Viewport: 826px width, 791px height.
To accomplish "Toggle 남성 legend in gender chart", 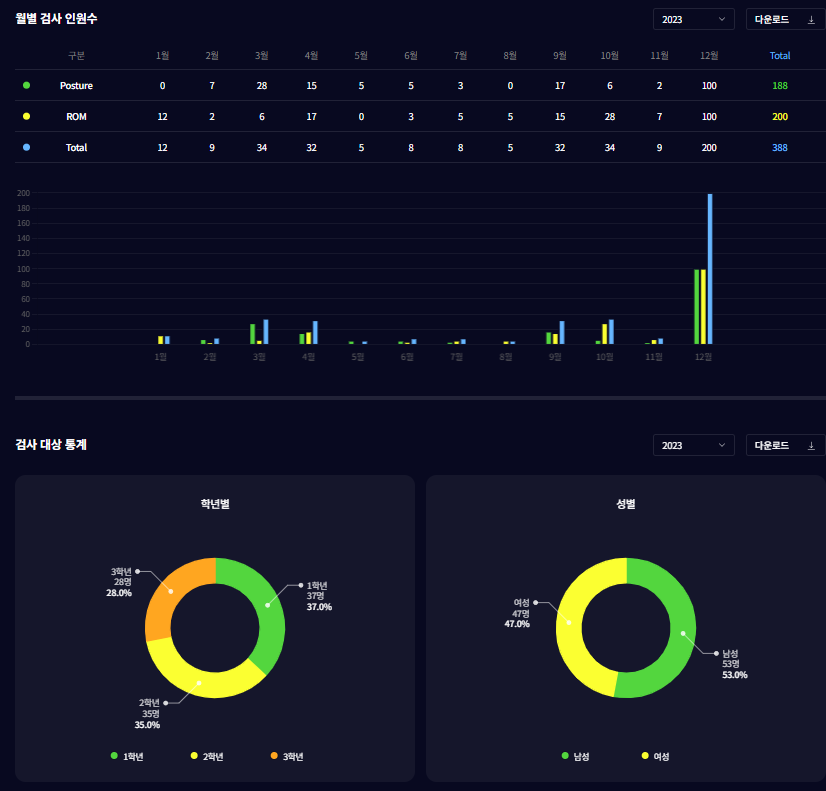I will pos(575,756).
